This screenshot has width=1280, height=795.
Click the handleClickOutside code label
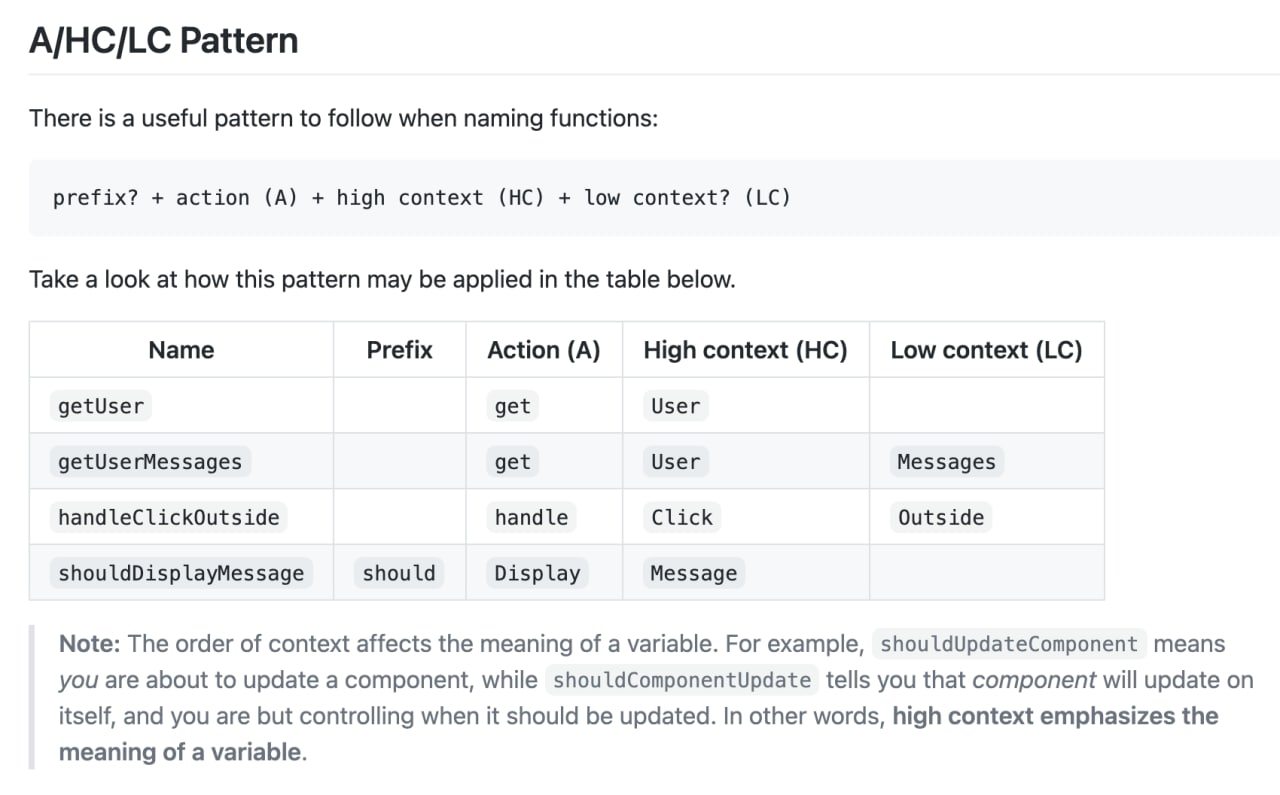click(x=169, y=517)
